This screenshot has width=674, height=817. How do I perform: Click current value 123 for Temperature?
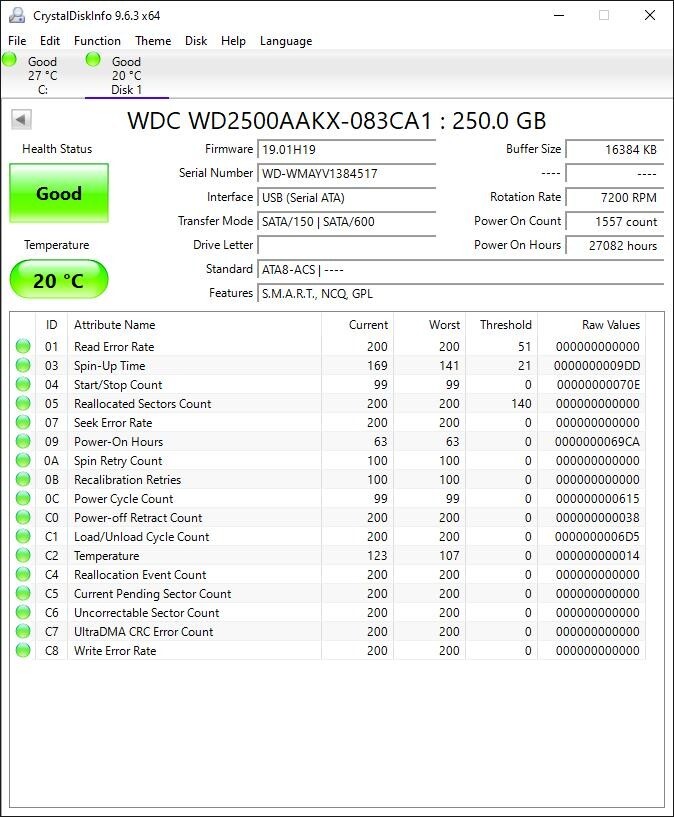(377, 556)
